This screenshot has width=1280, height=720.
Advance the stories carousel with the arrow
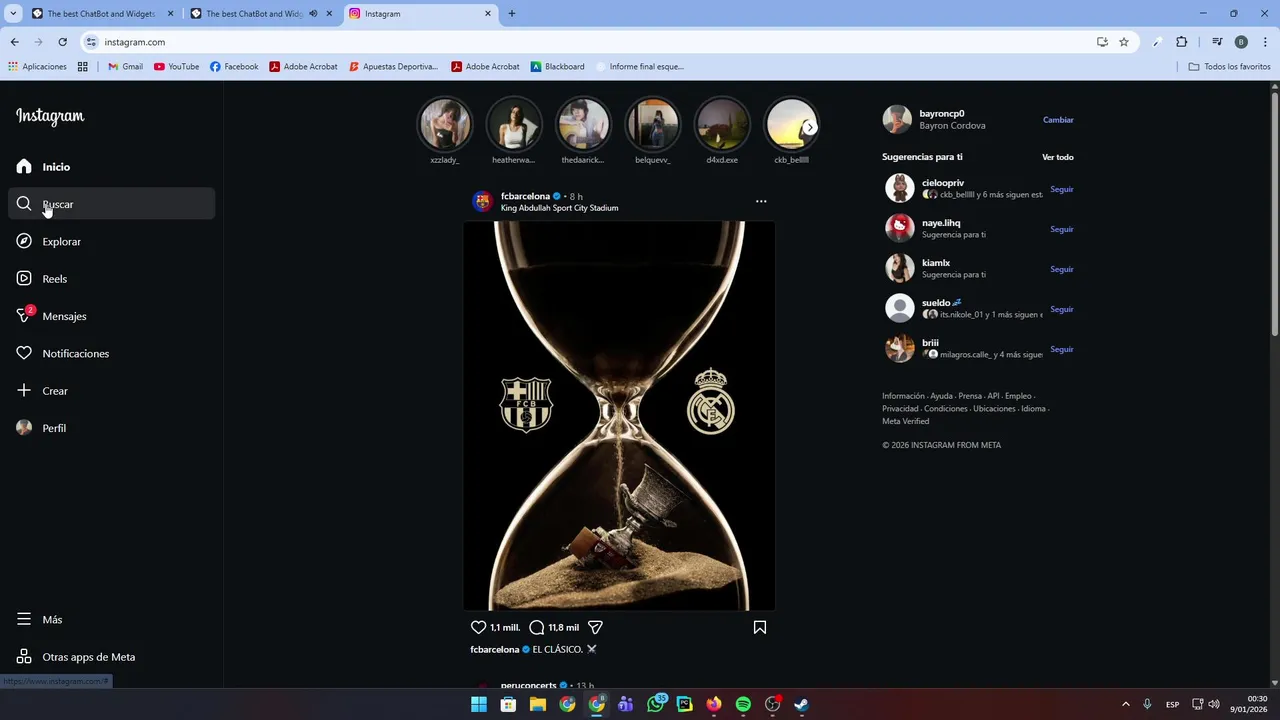(x=810, y=128)
